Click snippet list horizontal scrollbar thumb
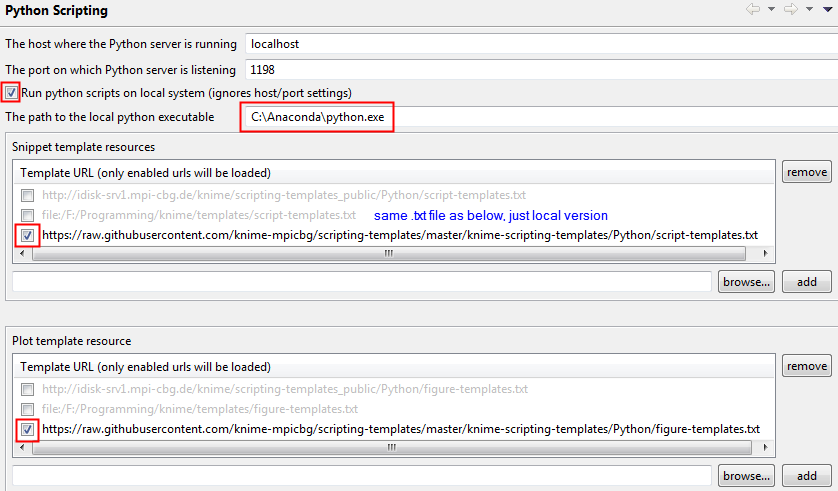This screenshot has height=491, width=838. tap(389, 254)
